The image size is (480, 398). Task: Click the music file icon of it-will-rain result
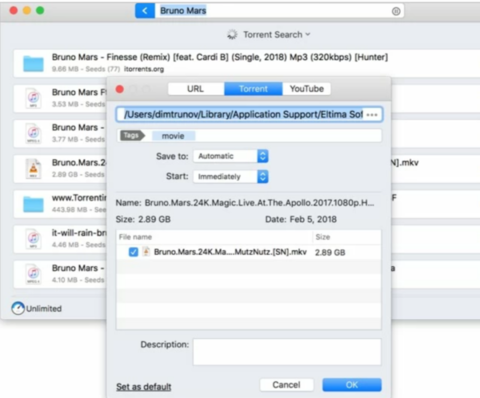(33, 239)
